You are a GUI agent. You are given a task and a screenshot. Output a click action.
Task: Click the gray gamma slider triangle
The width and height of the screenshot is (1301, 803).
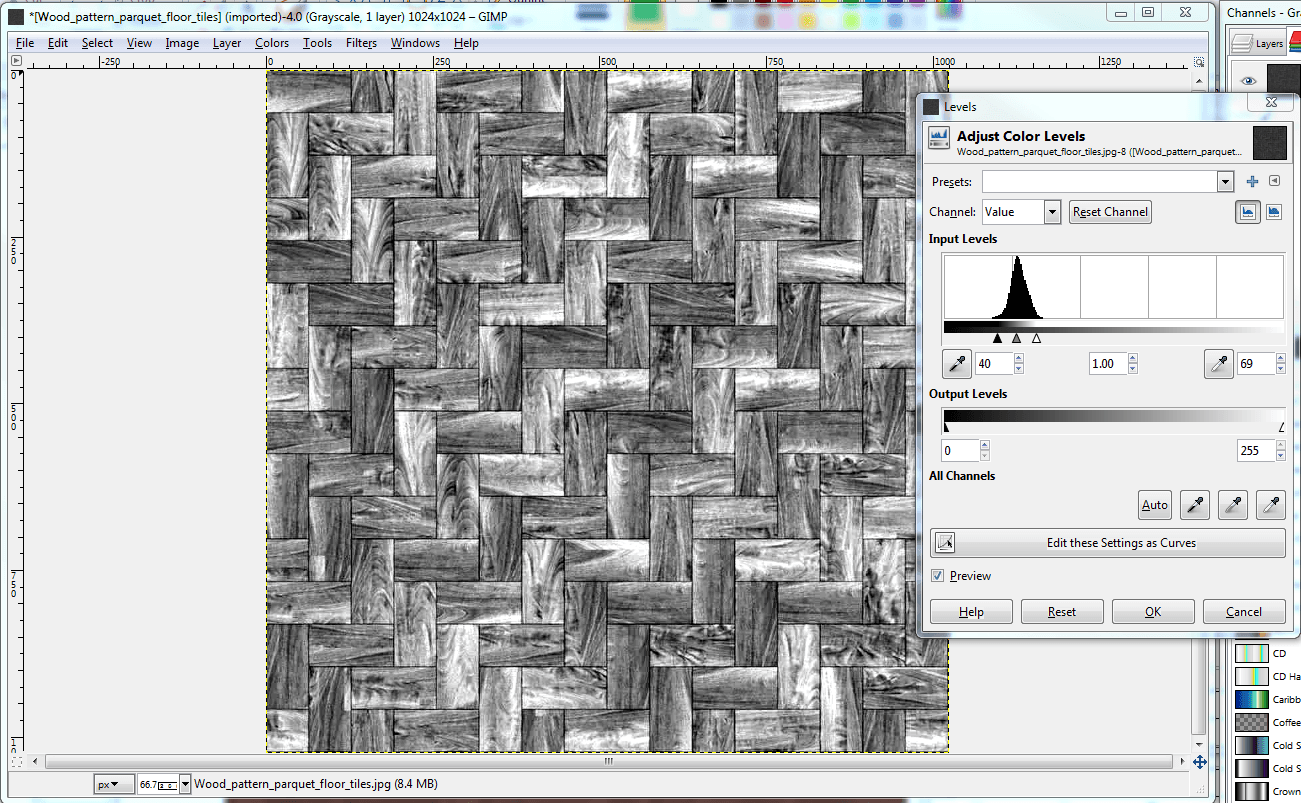(x=1017, y=339)
